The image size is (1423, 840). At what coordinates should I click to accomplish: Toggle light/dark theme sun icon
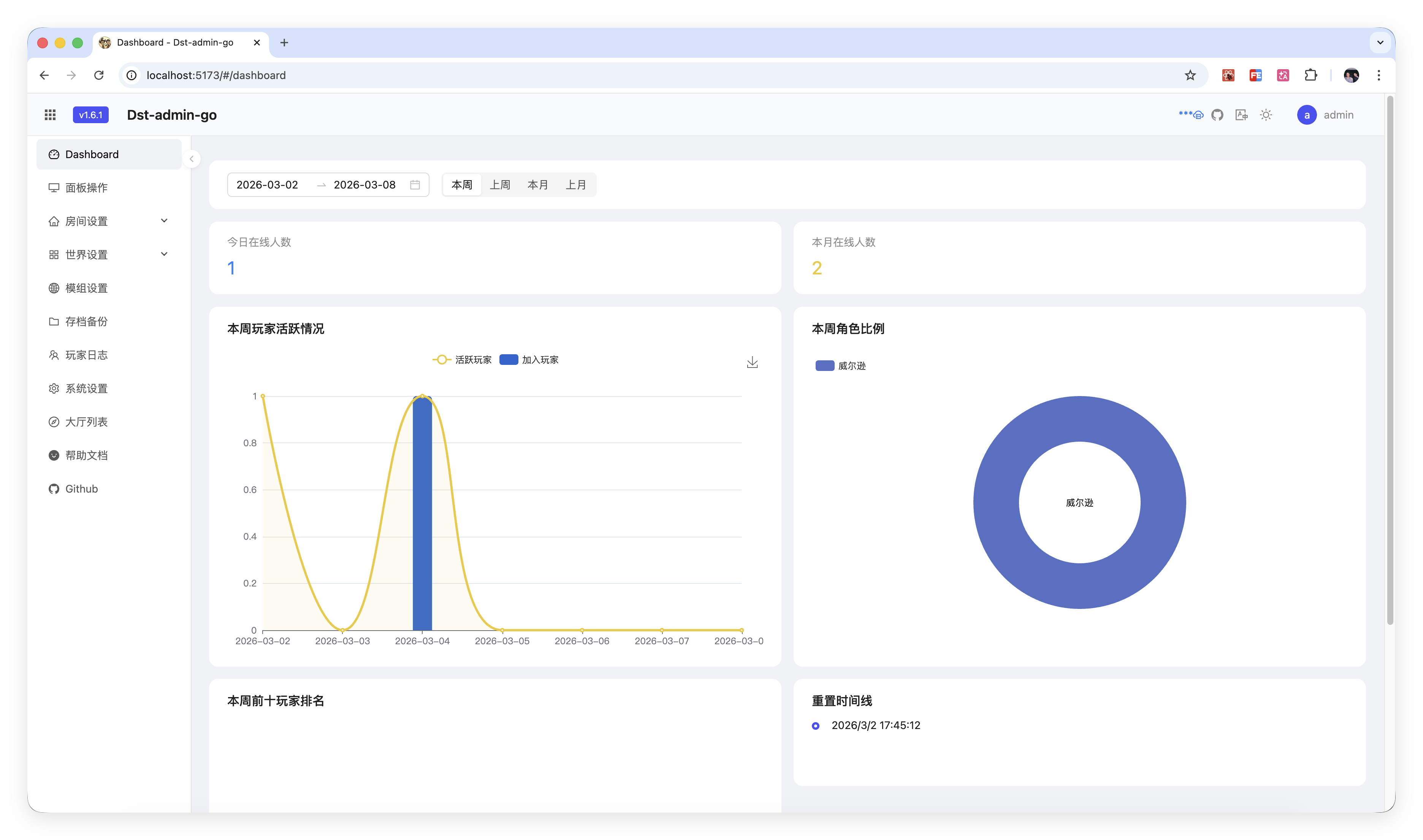click(1266, 115)
